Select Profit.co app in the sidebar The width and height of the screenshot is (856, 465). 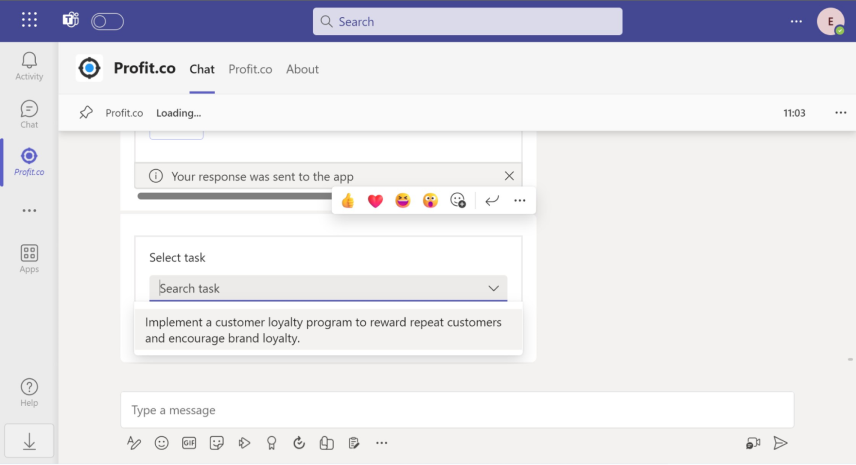tap(29, 162)
